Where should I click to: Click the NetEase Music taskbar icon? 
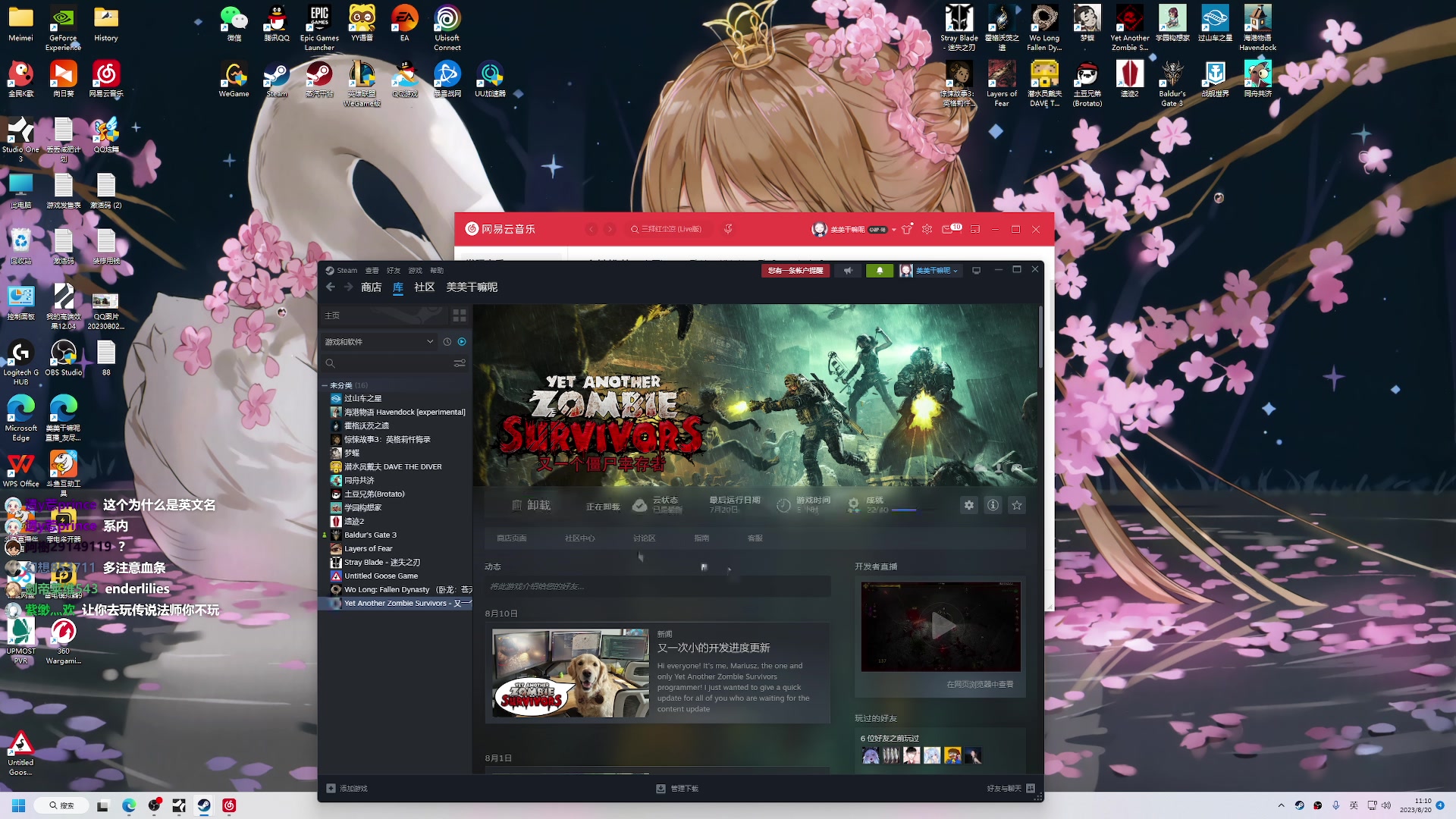point(229,805)
